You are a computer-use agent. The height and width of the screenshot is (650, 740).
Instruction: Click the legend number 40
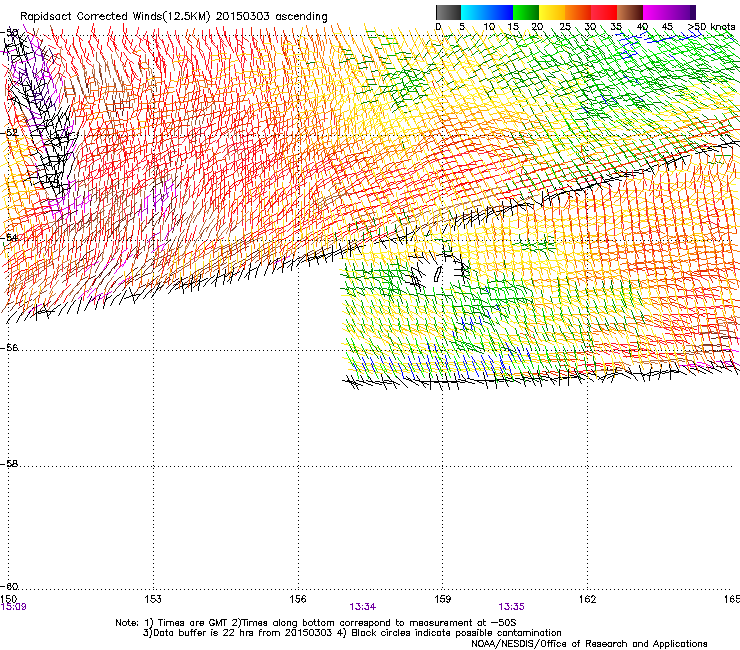pos(642,27)
